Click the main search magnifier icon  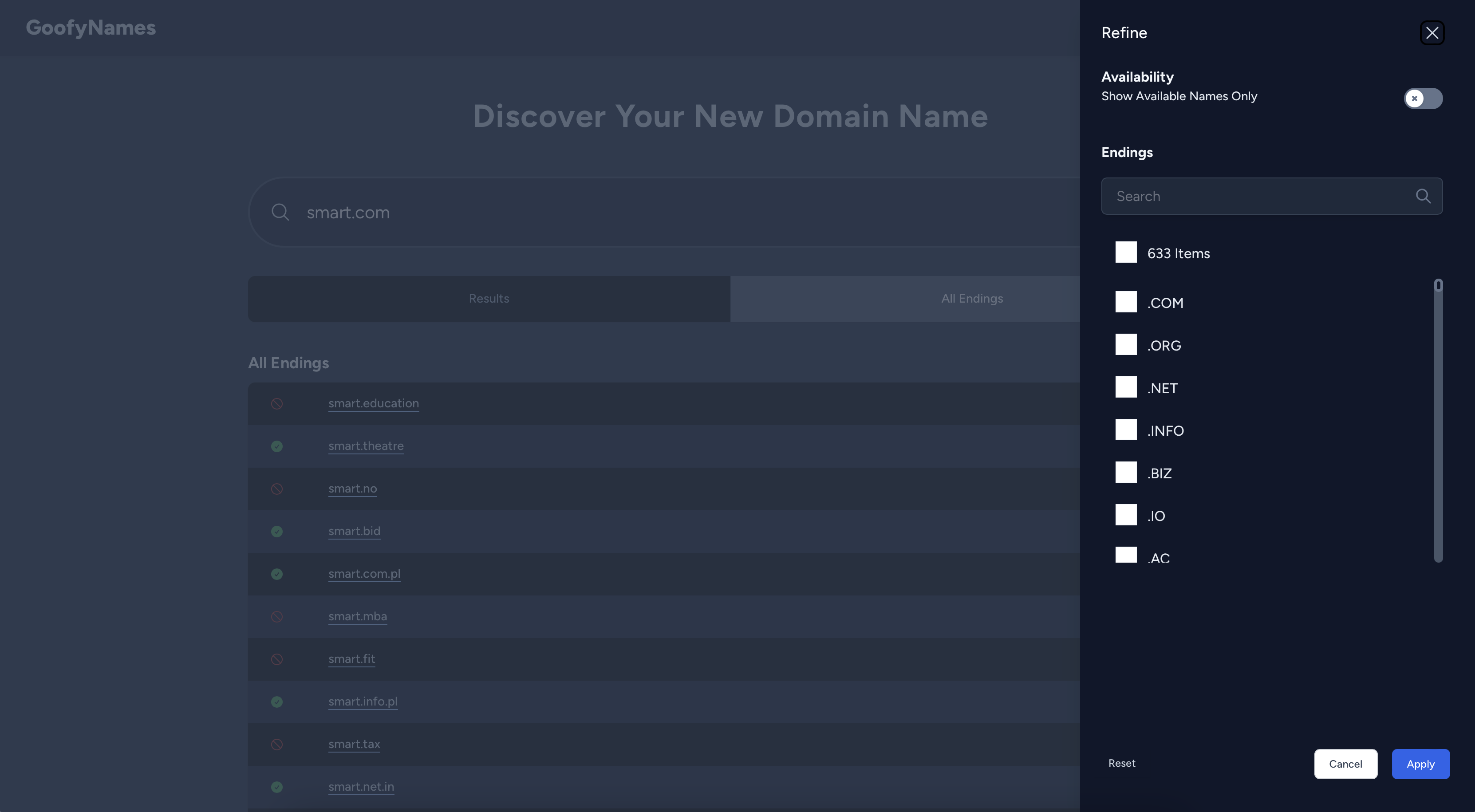tap(280, 212)
